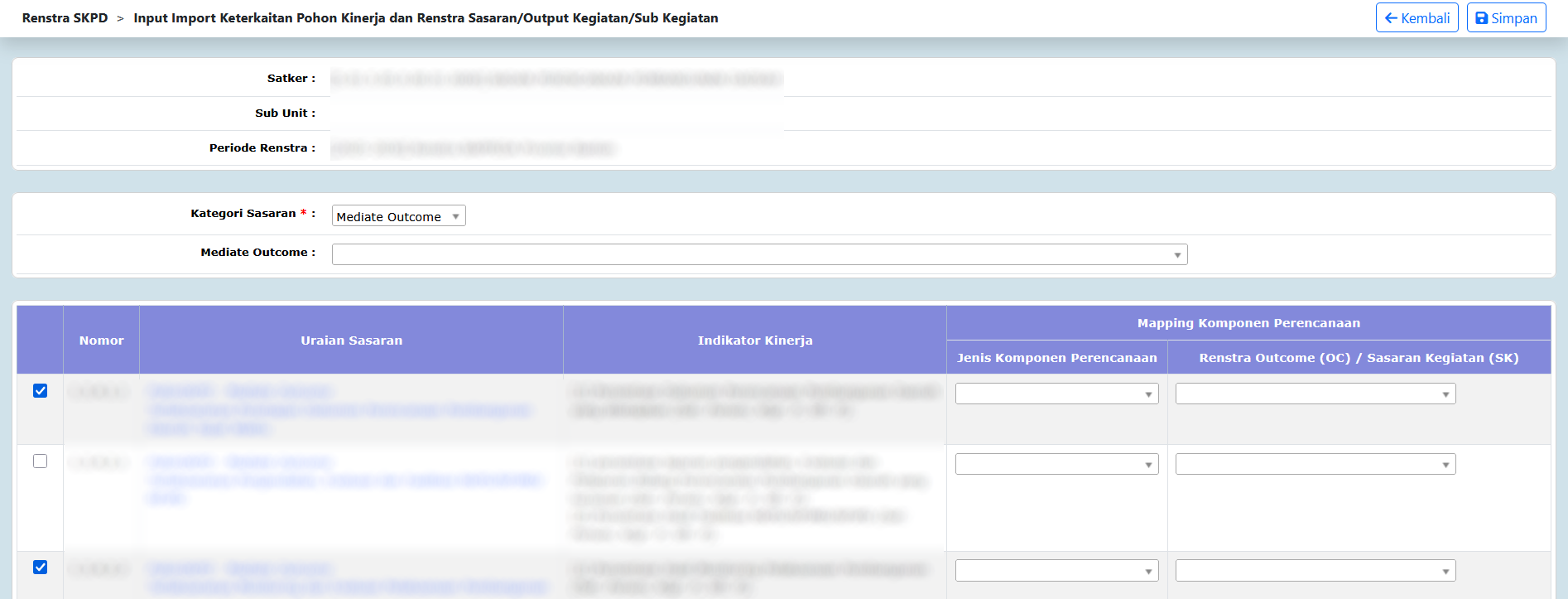This screenshot has width=1568, height=599.
Task: Click the Uraian Sasaran column header
Action: [351, 341]
